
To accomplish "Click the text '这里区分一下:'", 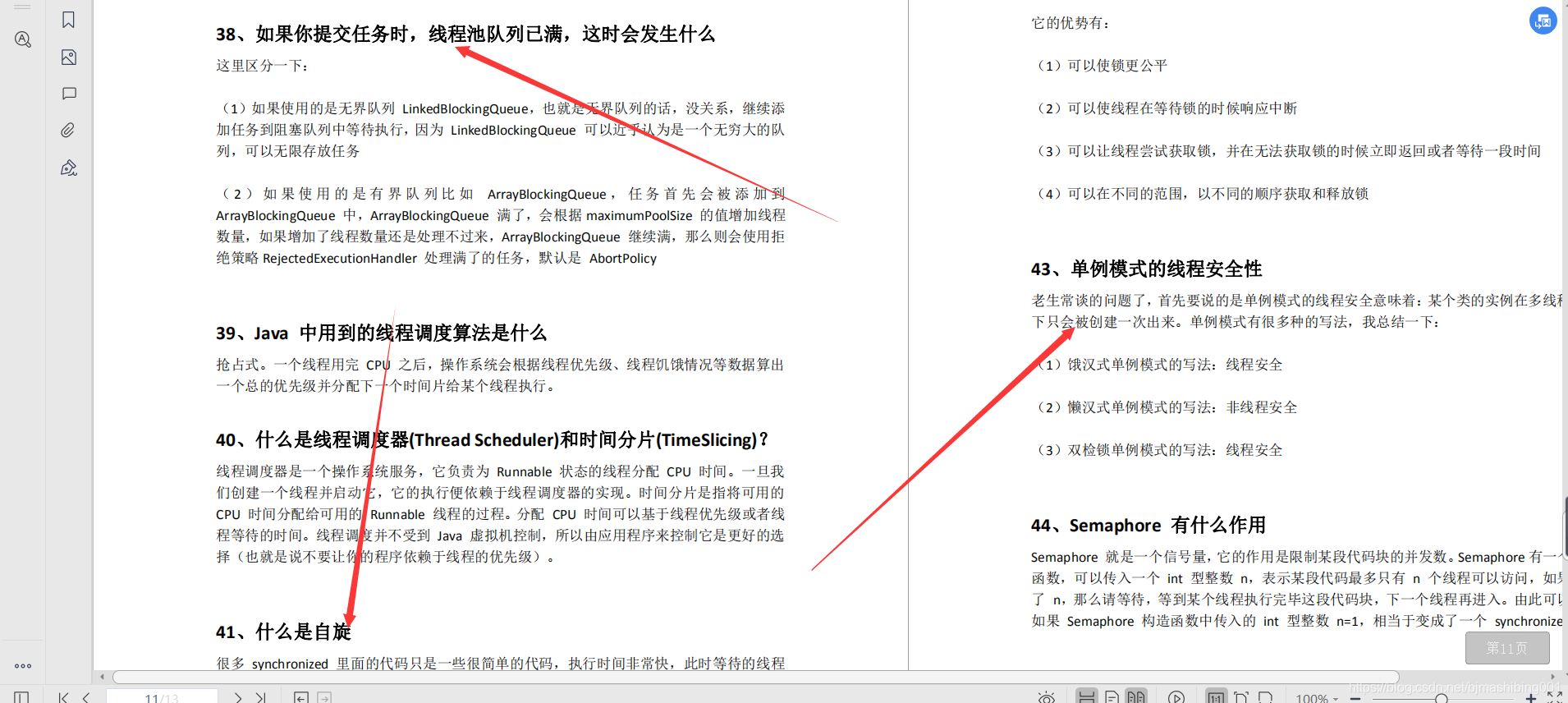I will (263, 66).
